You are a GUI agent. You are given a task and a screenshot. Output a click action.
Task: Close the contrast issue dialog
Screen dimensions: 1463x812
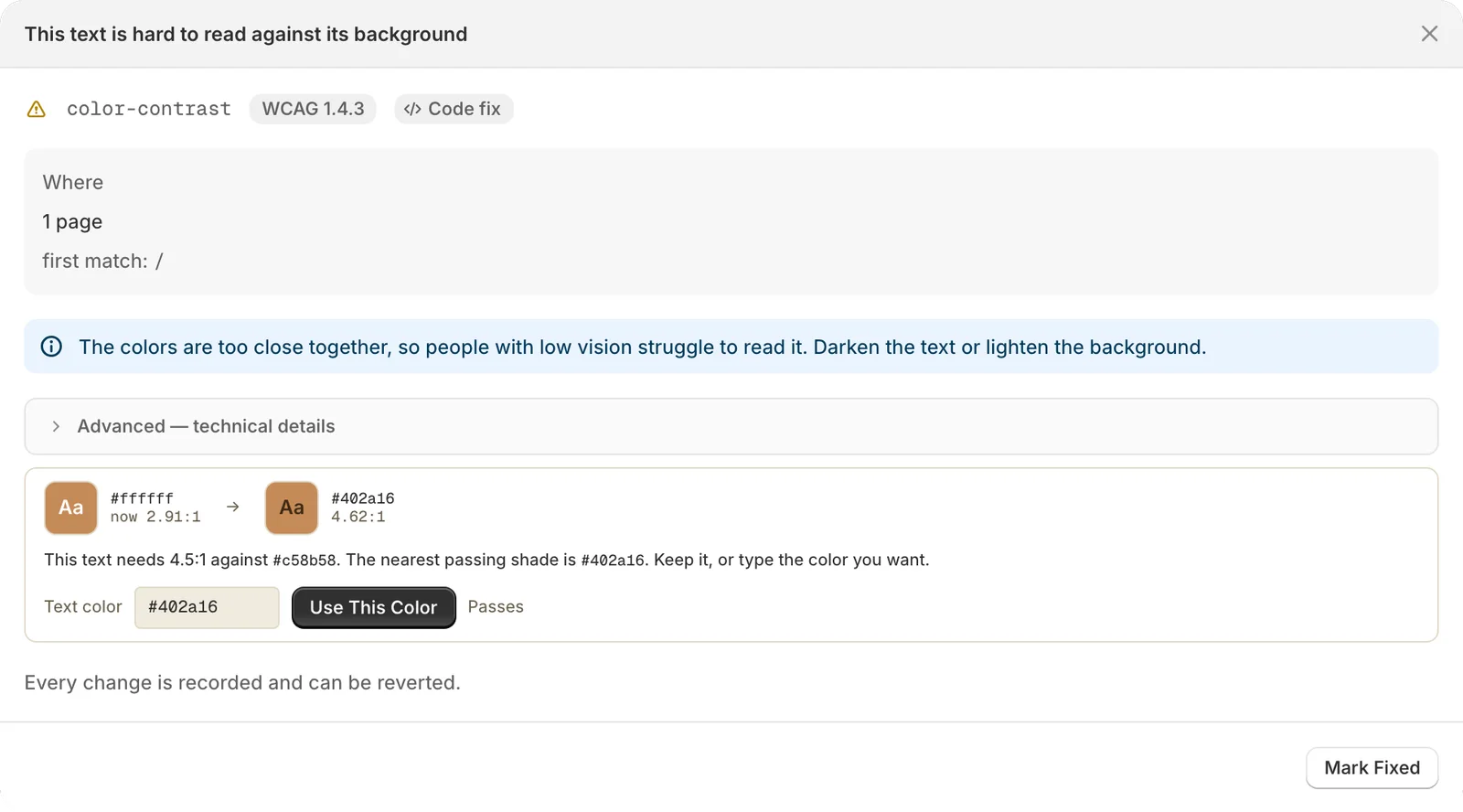pos(1429,34)
